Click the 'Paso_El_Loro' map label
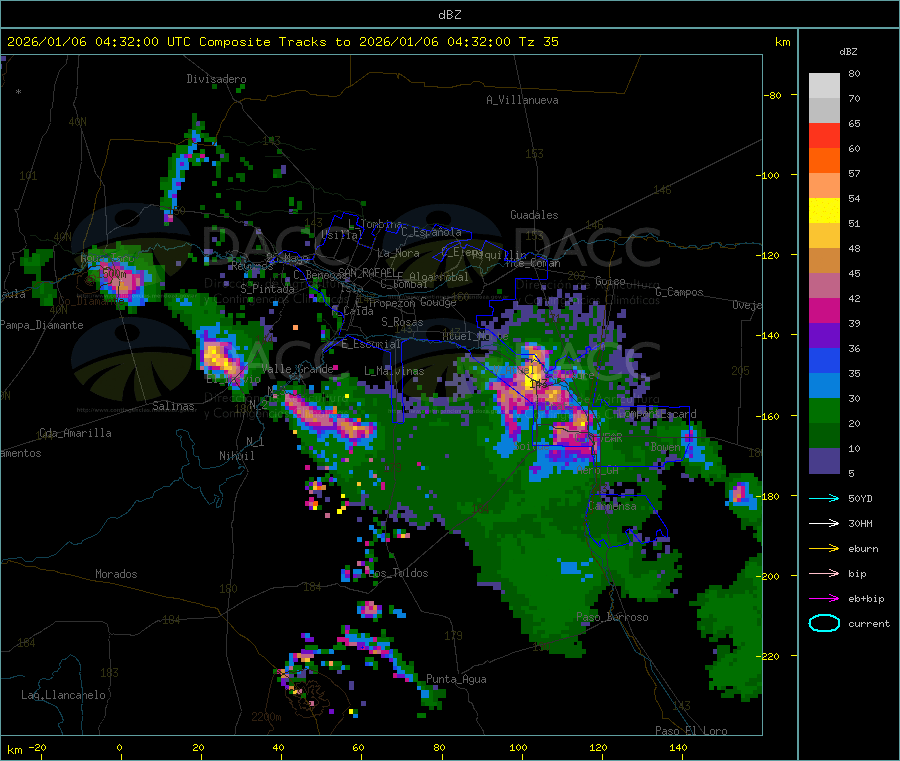 (x=691, y=731)
